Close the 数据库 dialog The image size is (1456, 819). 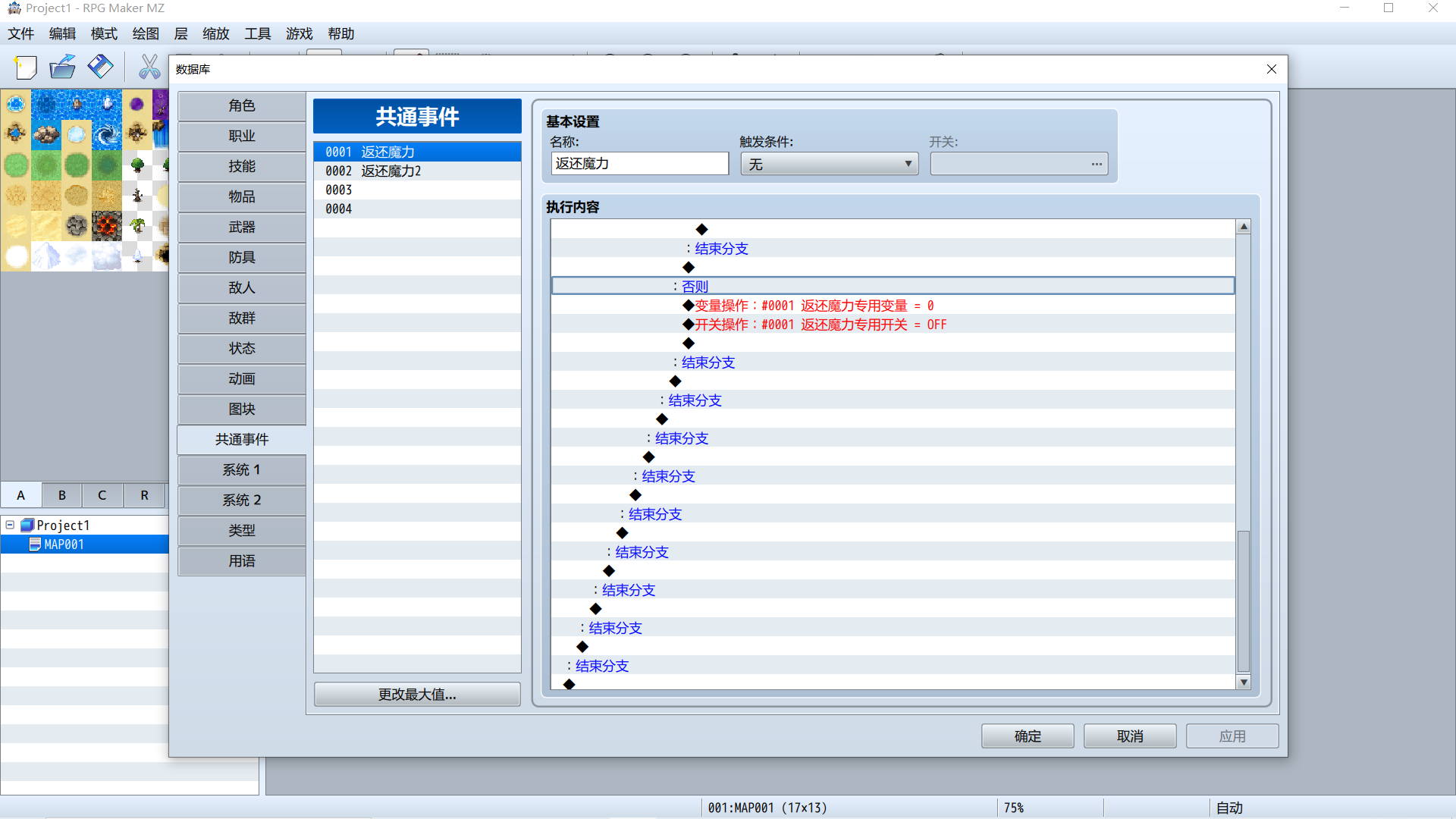[1272, 69]
